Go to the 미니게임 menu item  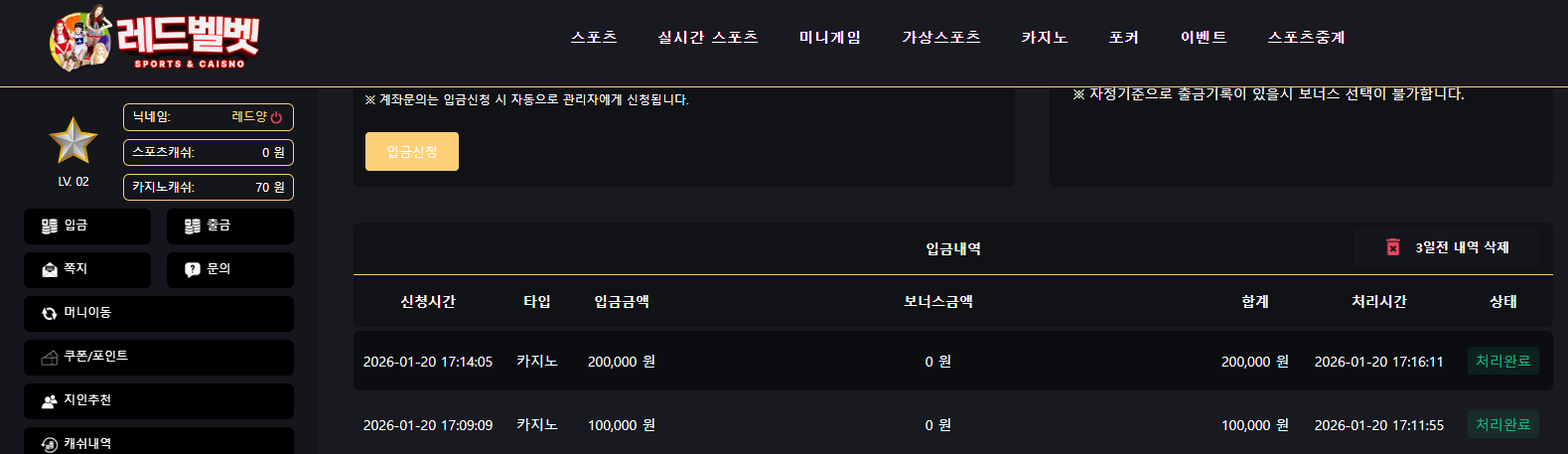tap(830, 38)
